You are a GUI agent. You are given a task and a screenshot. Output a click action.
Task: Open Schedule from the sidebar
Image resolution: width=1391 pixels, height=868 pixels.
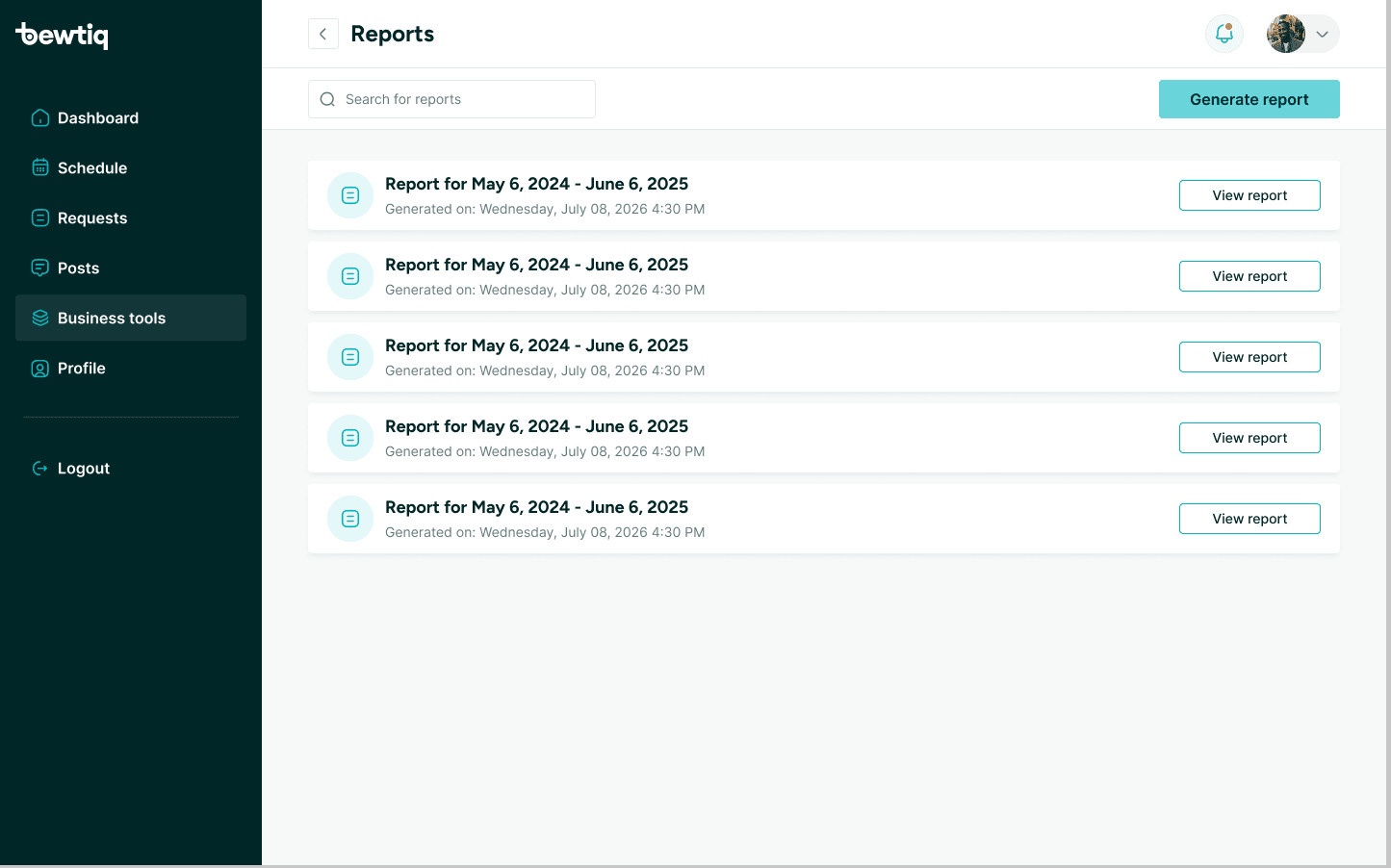coord(131,167)
